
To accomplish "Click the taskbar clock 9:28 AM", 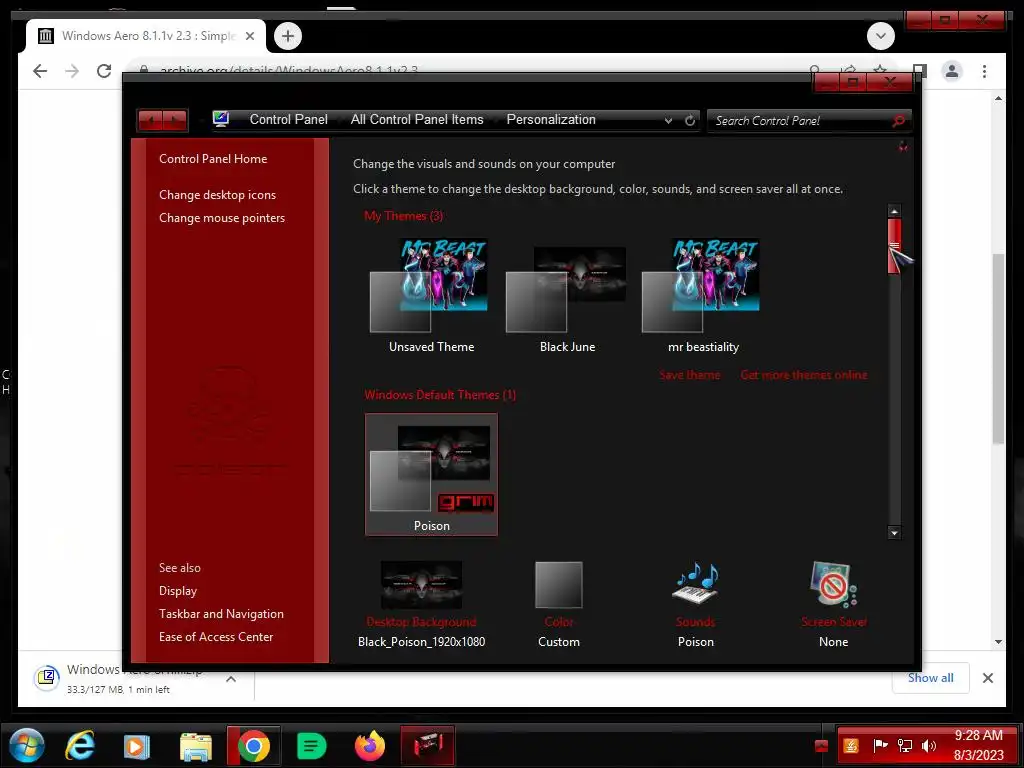I will coord(978,735).
